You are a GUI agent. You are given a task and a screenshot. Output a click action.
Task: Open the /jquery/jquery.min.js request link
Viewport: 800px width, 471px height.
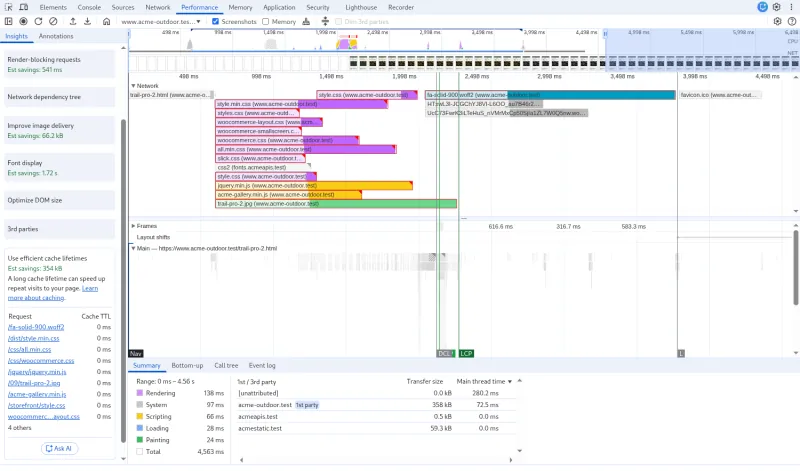point(37,372)
